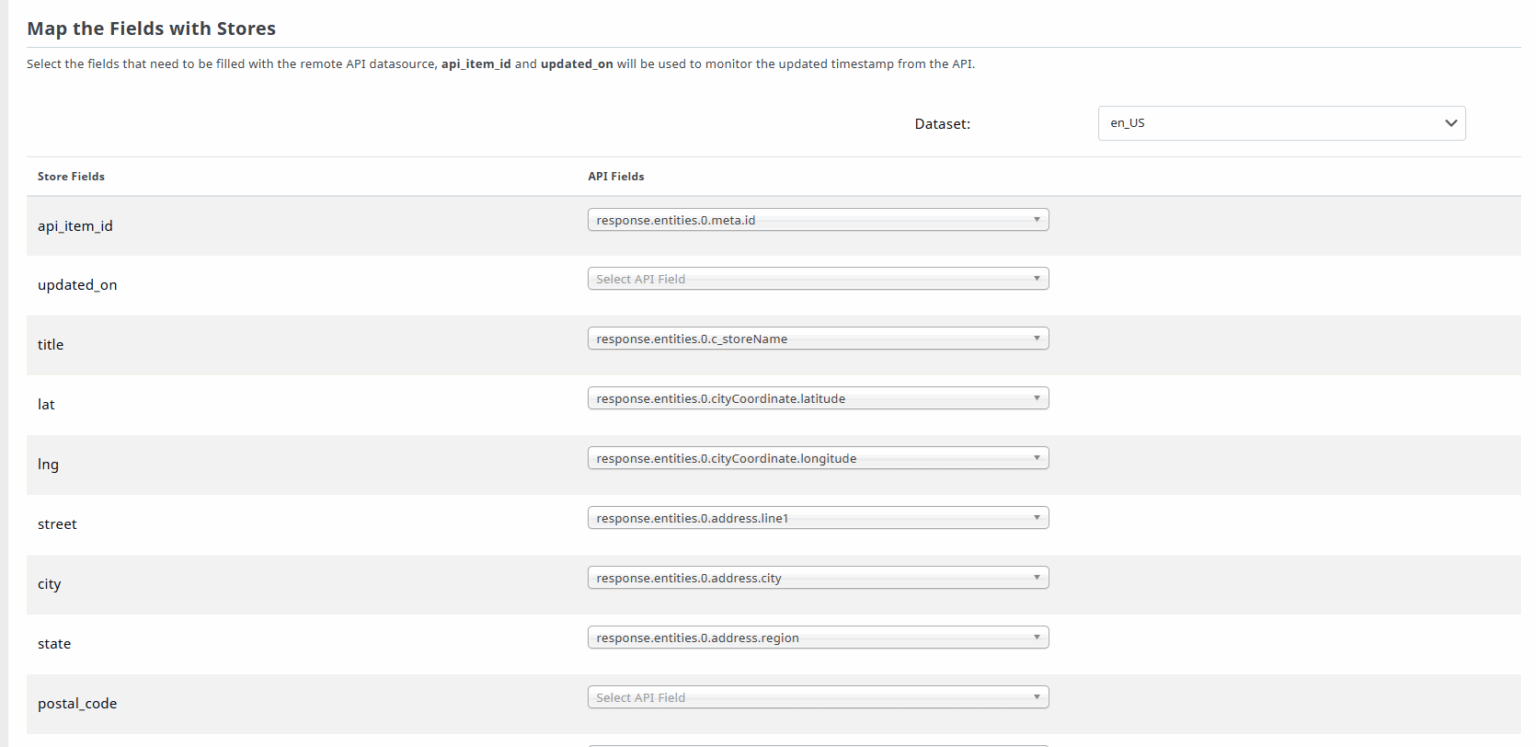
Task: Expand the address.line1 dropdown arrow
Action: [x=1037, y=519]
